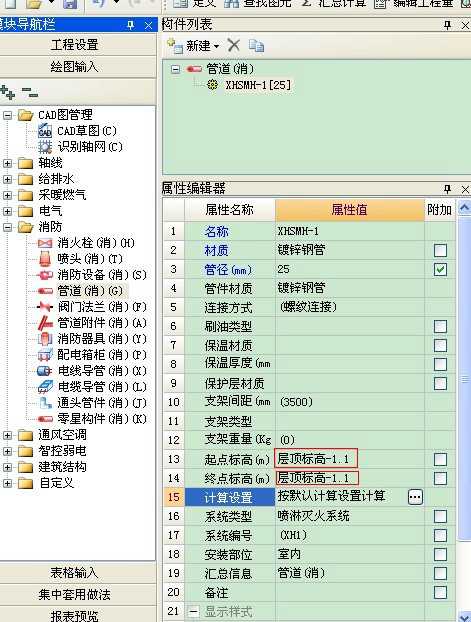
Task: Click the delete X icon in 构件列表 toolbar
Action: point(234,46)
